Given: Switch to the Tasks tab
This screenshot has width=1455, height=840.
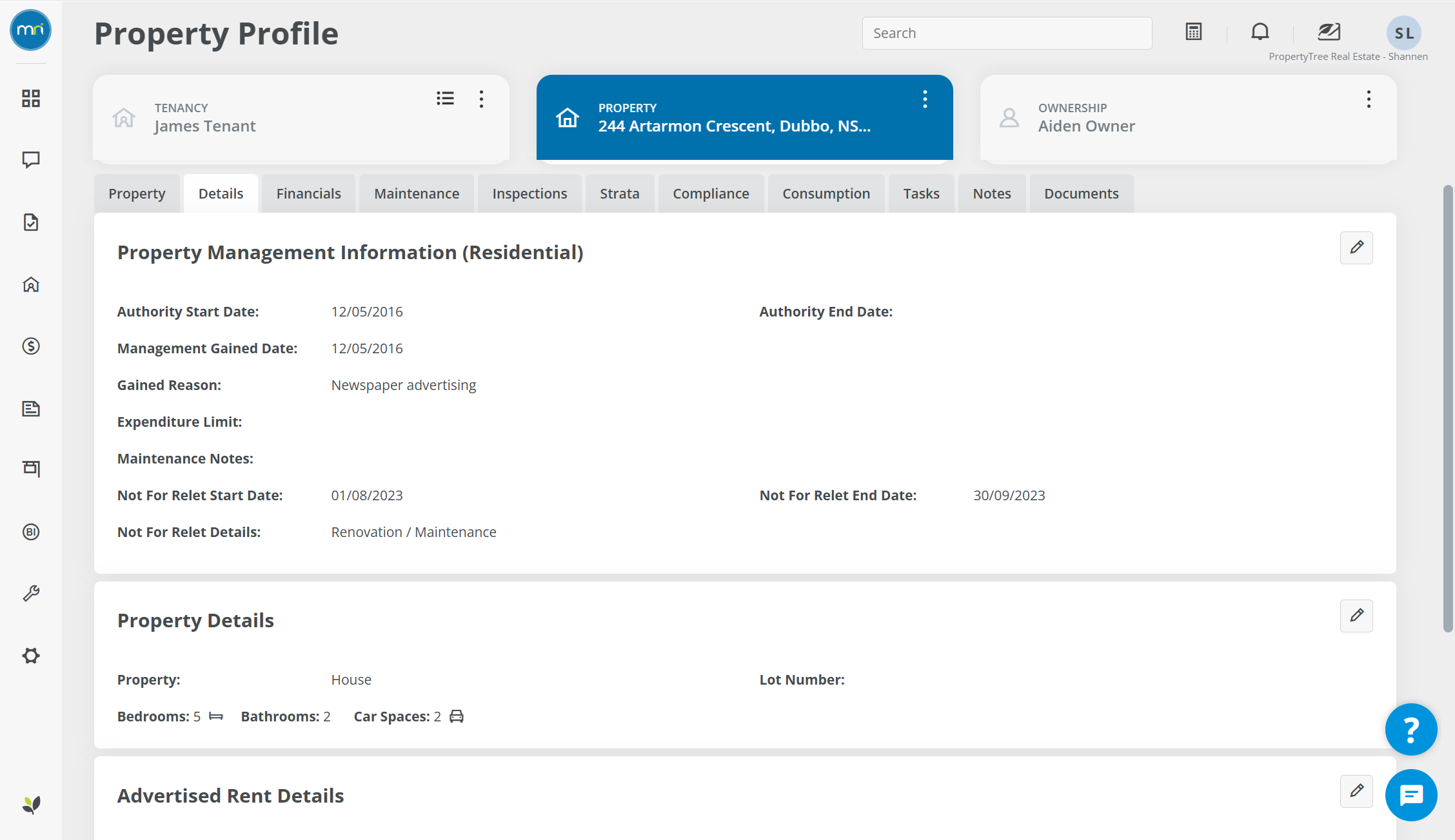Looking at the screenshot, I should 921,193.
